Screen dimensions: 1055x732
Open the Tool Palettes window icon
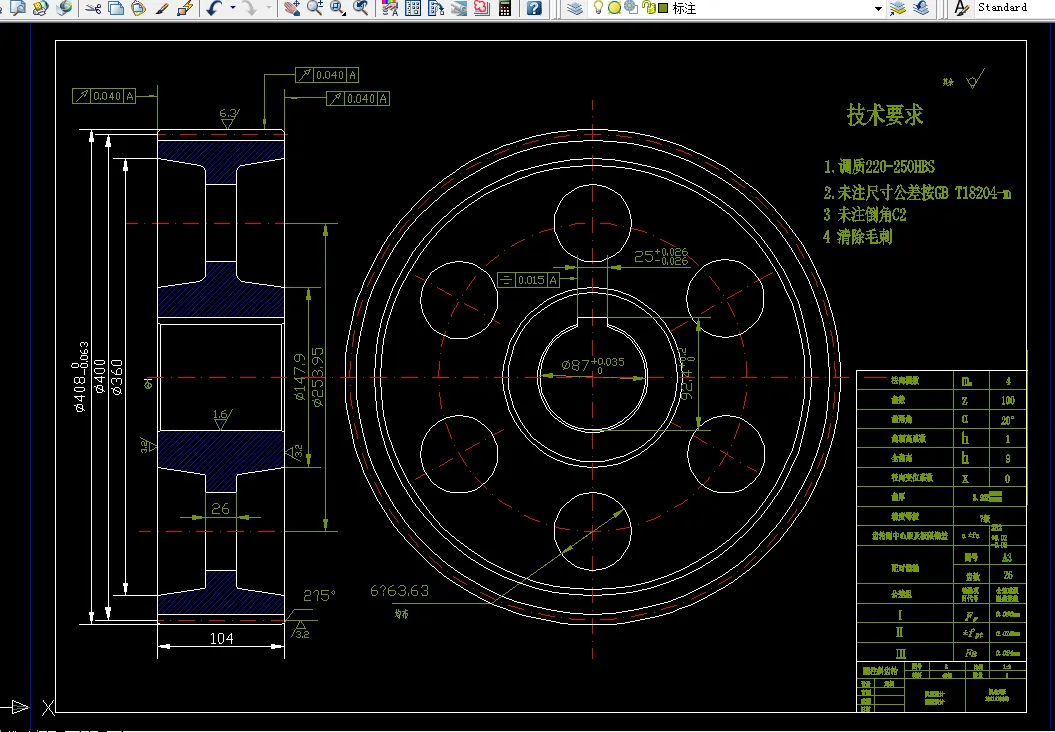(x=436, y=8)
